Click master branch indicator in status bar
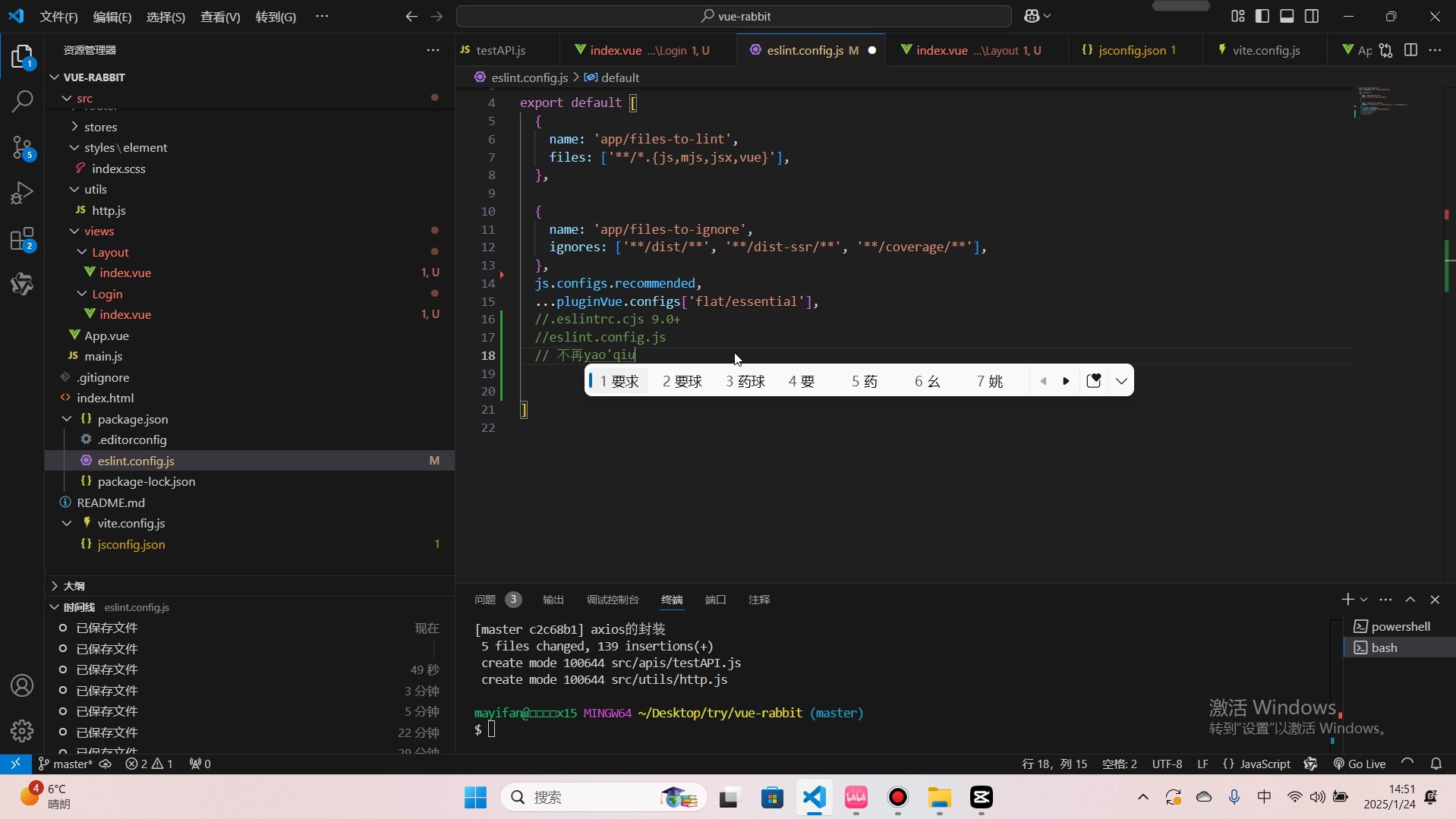 coord(65,764)
